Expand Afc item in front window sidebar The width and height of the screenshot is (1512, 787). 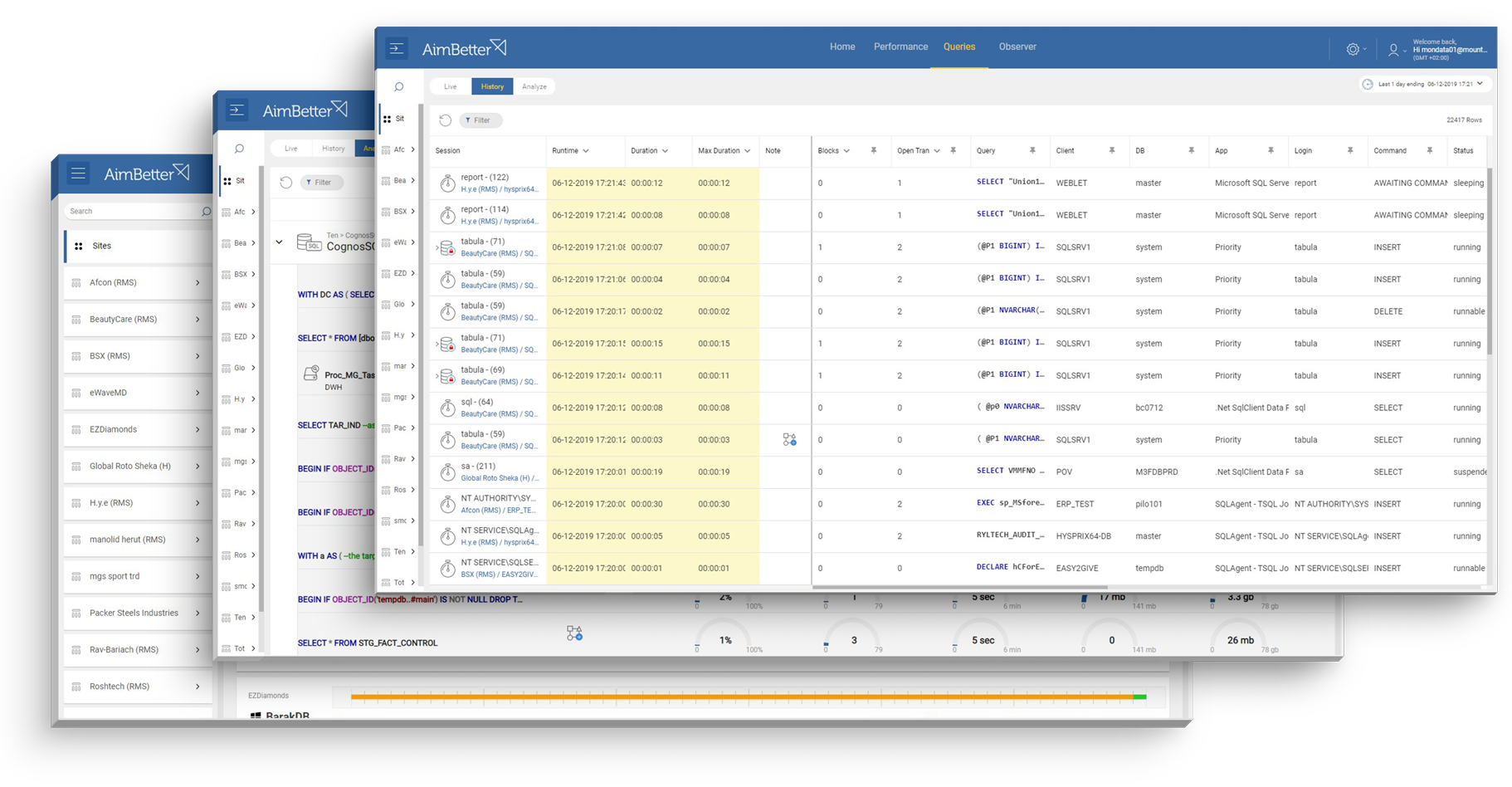point(412,149)
